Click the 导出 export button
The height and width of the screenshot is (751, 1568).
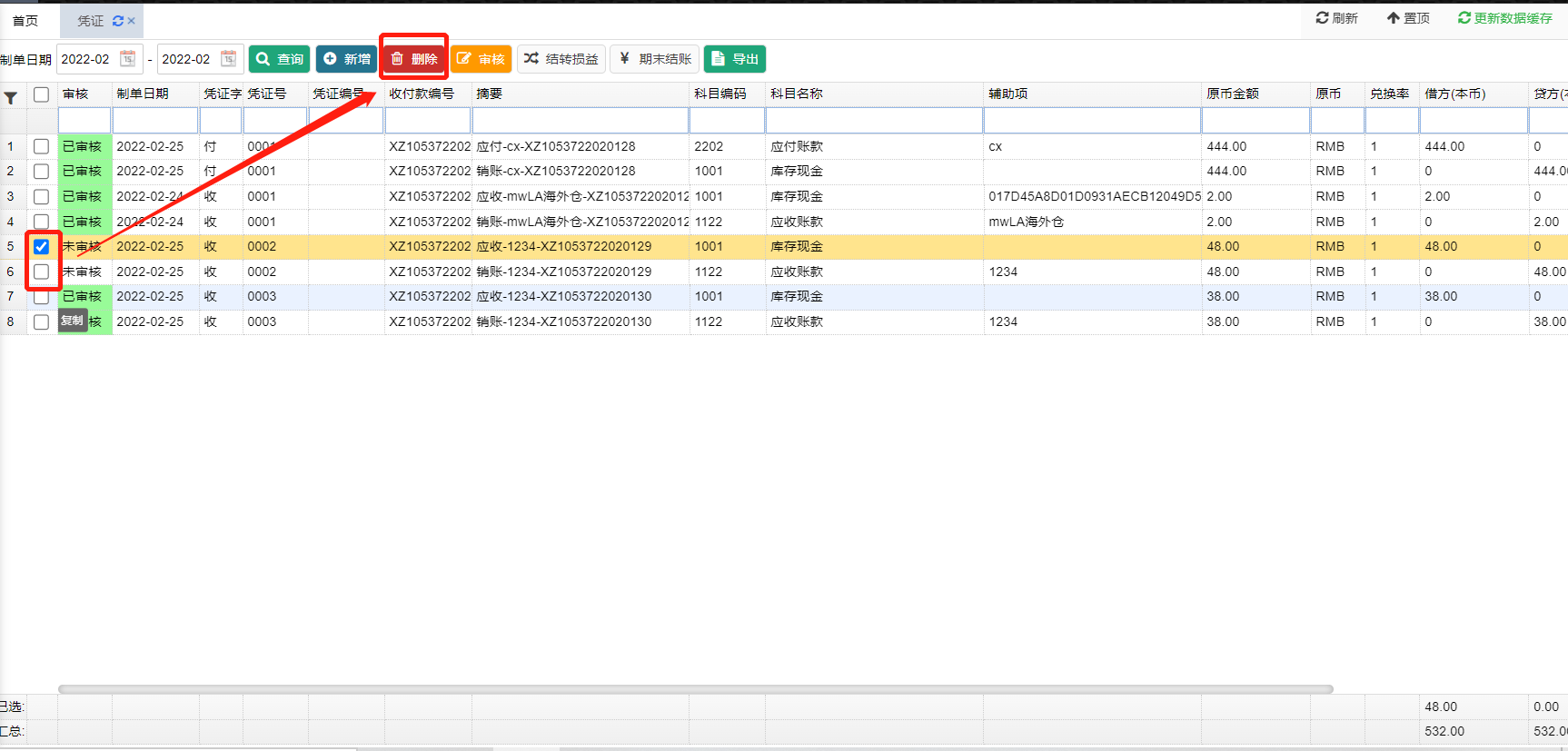click(735, 59)
